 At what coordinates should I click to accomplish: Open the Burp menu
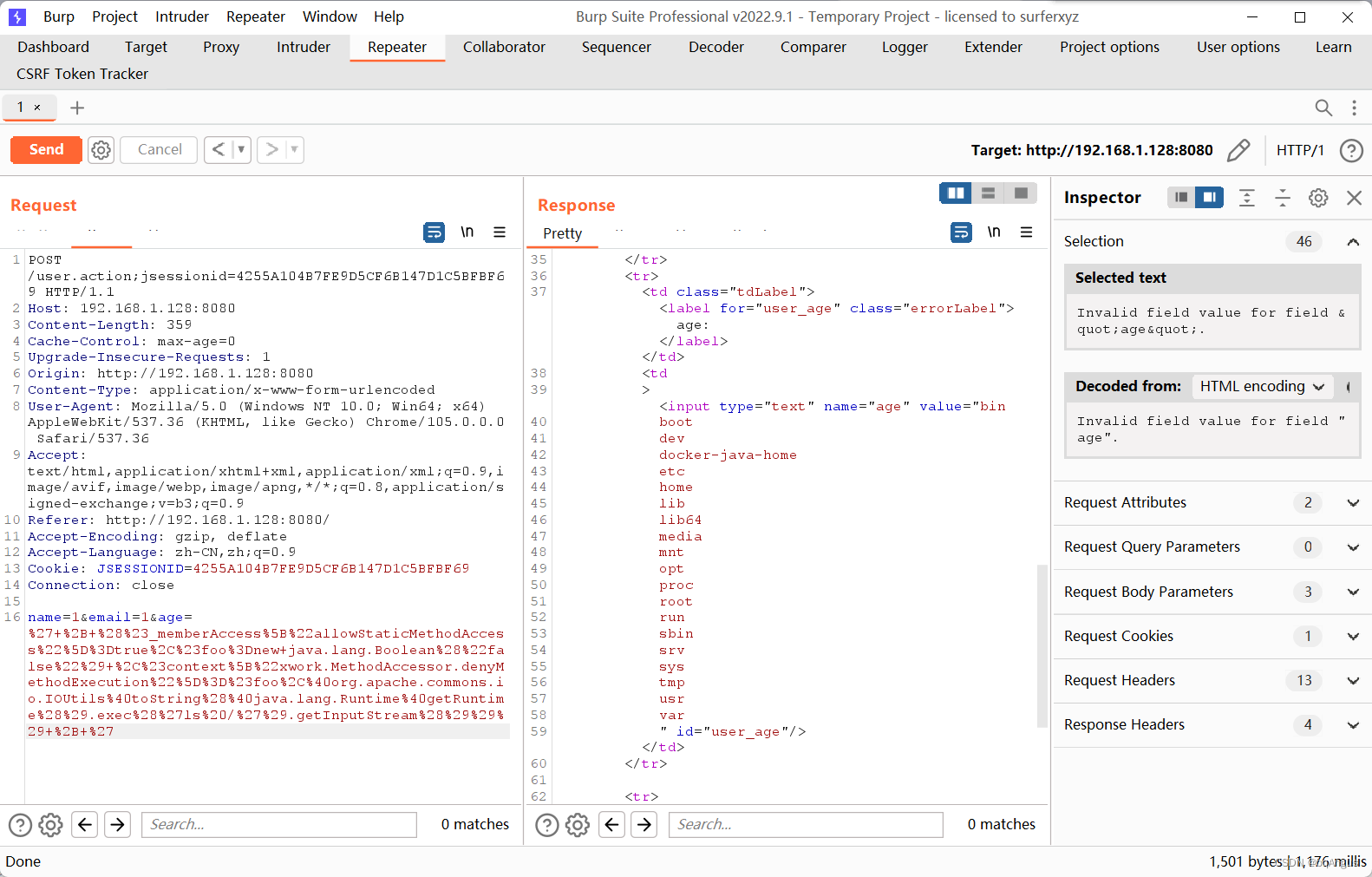(59, 16)
